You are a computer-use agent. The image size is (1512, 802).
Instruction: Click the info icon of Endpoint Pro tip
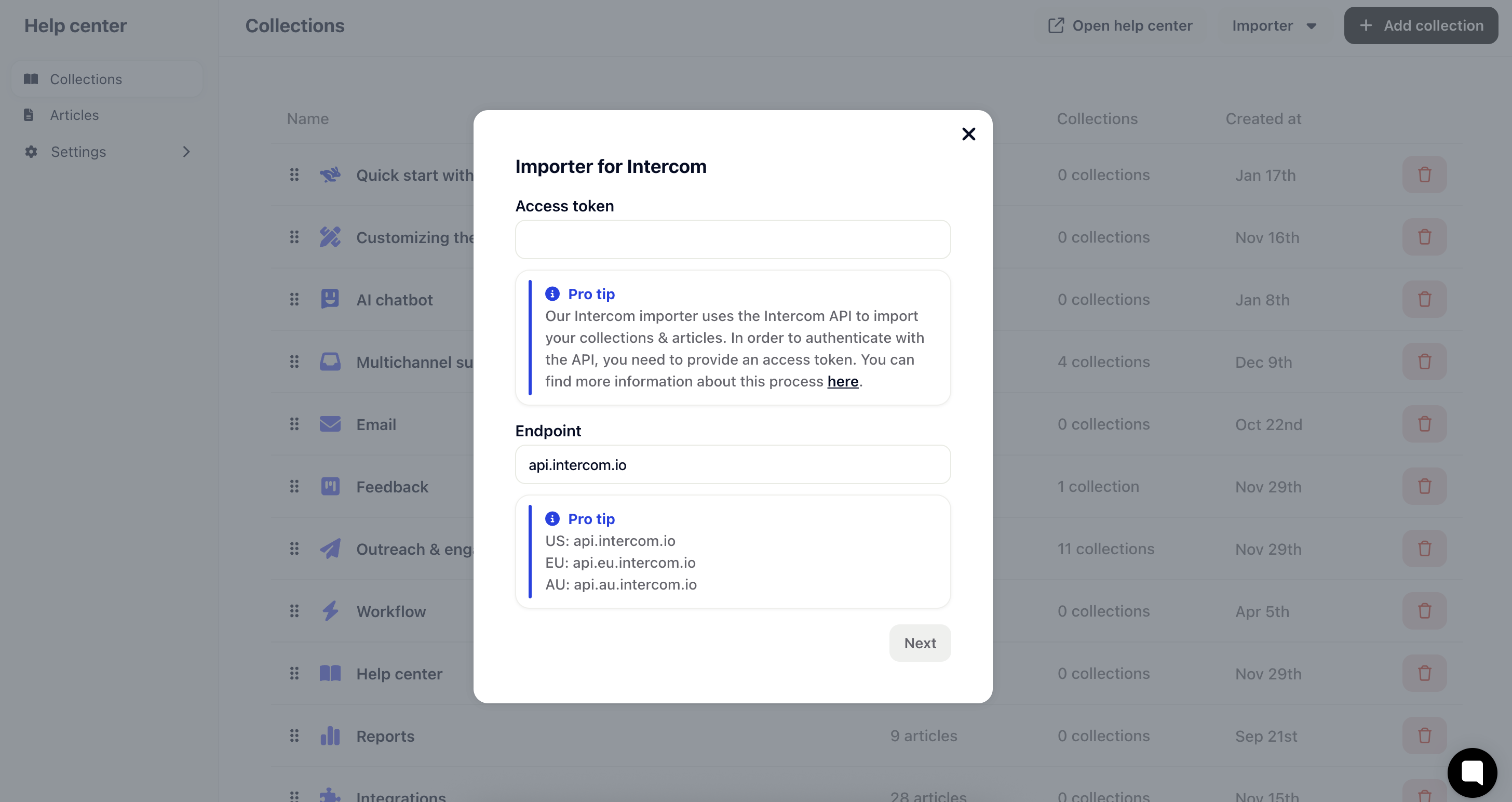click(552, 518)
